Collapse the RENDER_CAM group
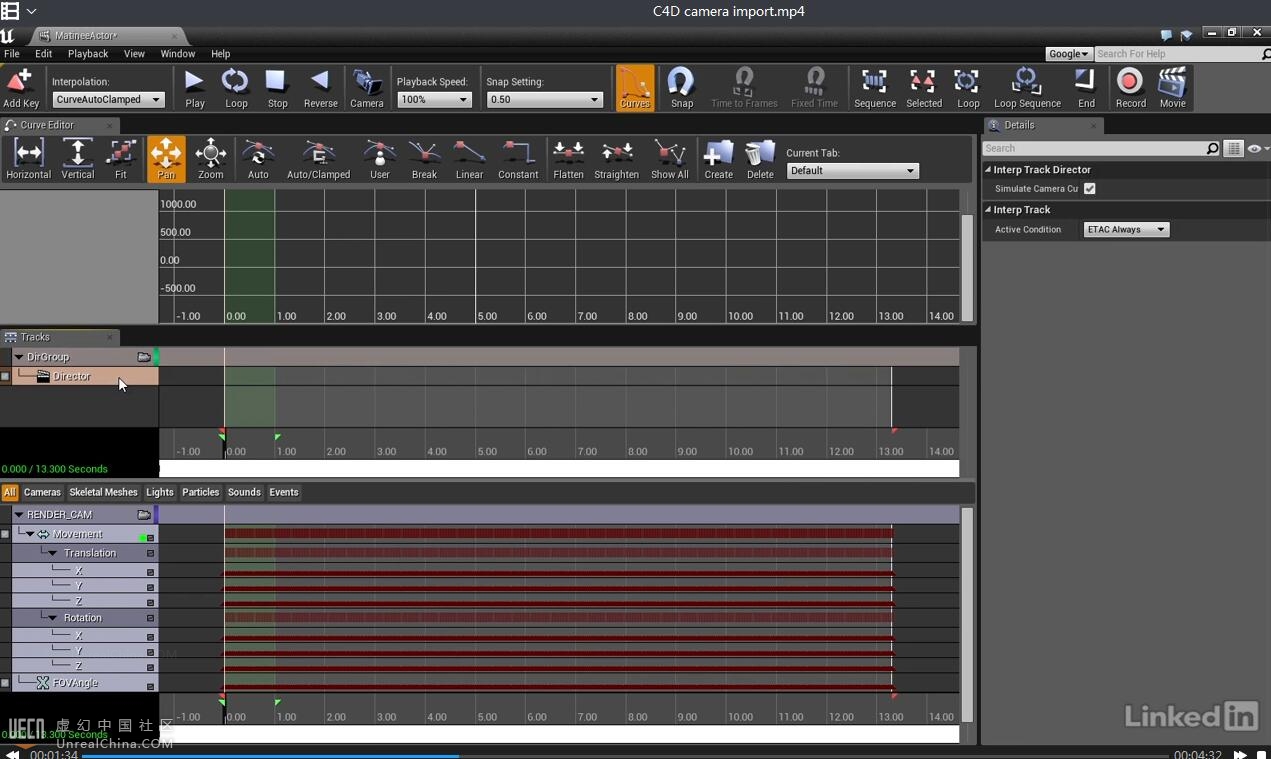The height and width of the screenshot is (759, 1271). click(18, 515)
